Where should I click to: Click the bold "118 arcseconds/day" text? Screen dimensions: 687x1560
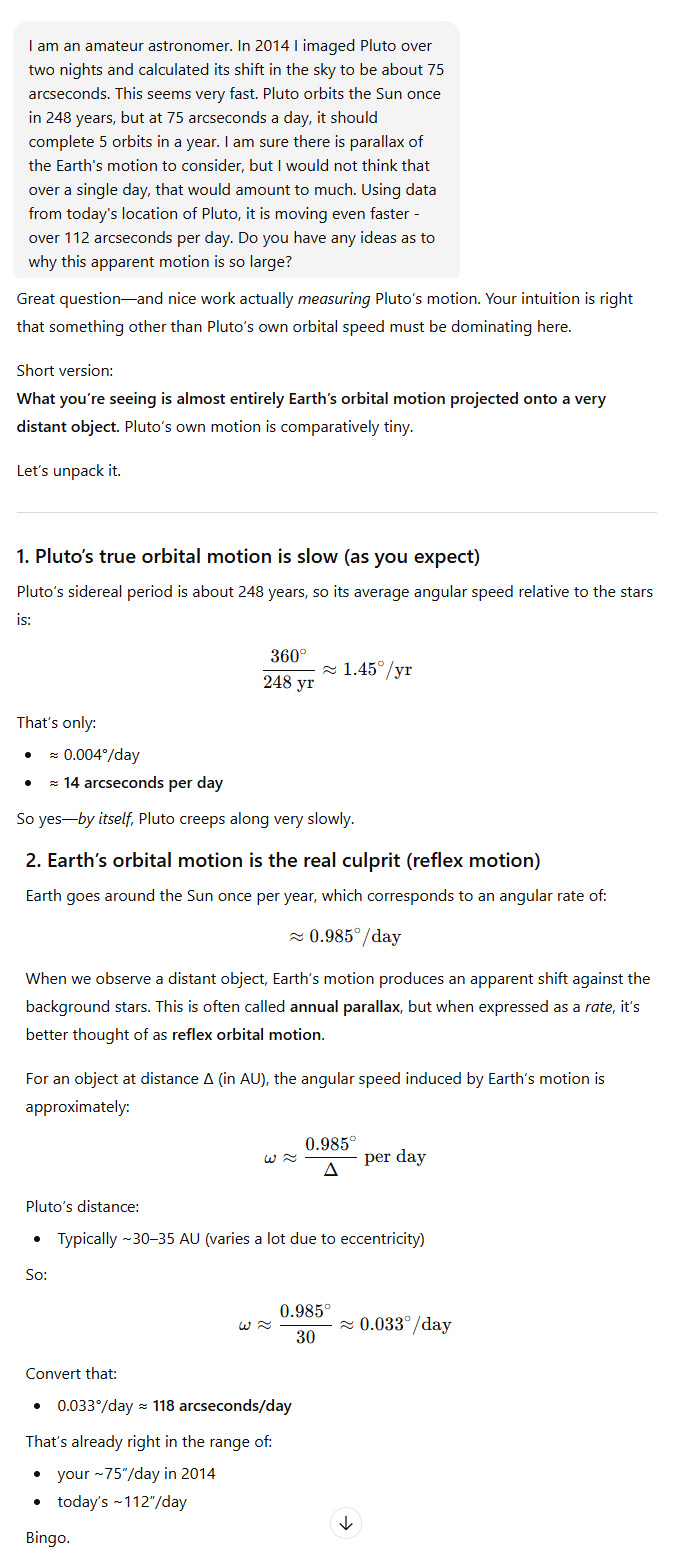click(x=222, y=1406)
